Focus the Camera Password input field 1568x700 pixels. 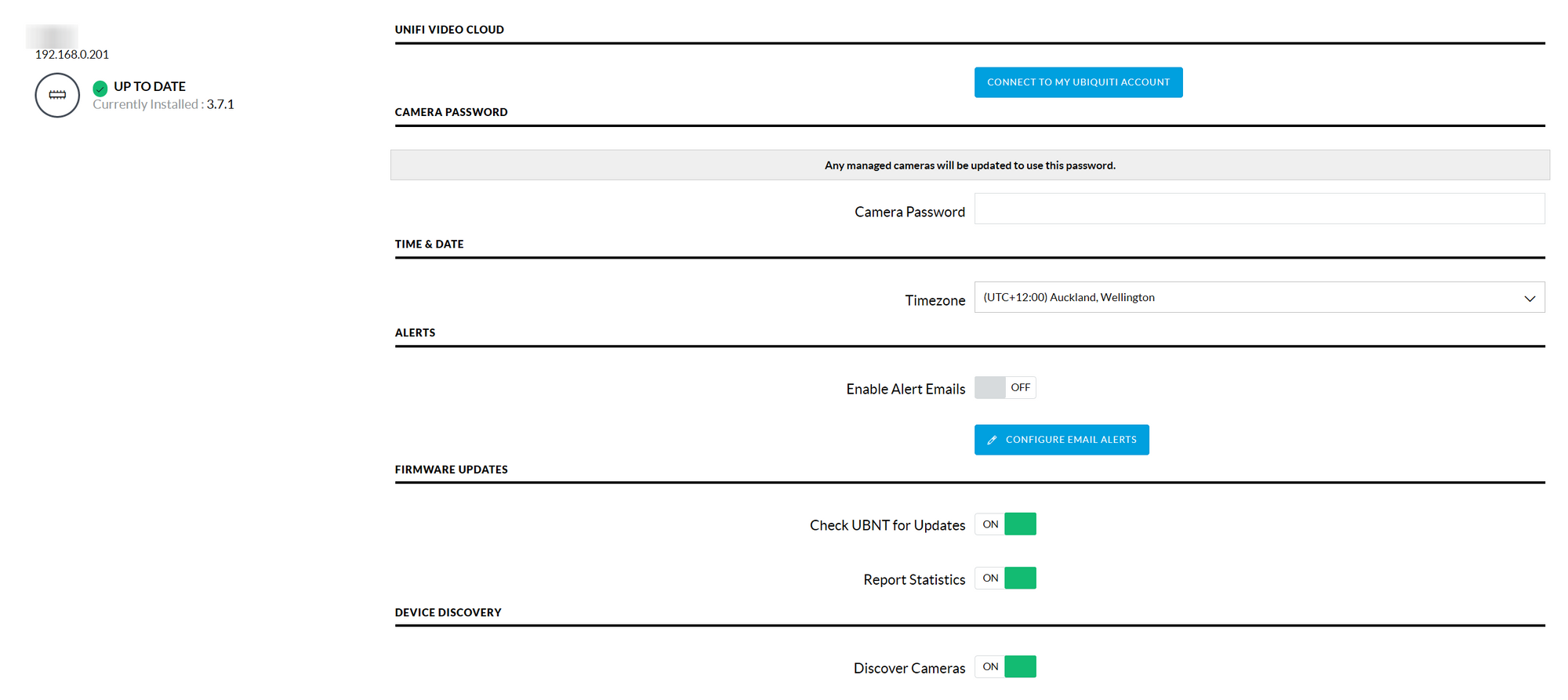coord(1258,209)
